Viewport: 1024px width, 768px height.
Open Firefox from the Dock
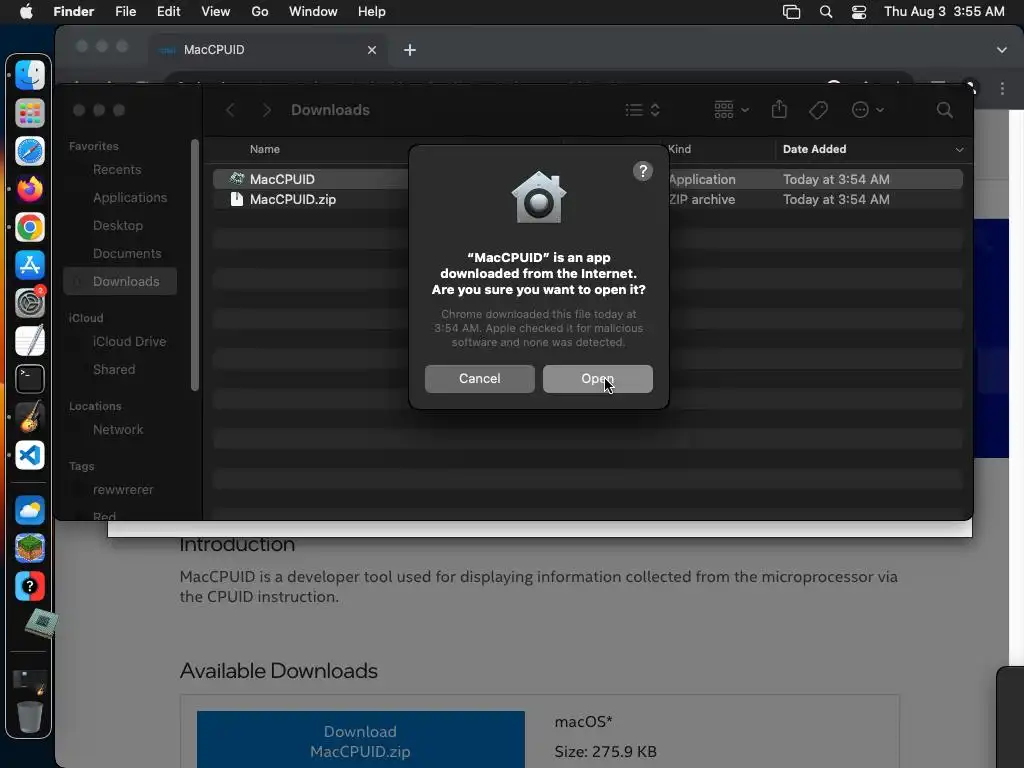pos(29,189)
